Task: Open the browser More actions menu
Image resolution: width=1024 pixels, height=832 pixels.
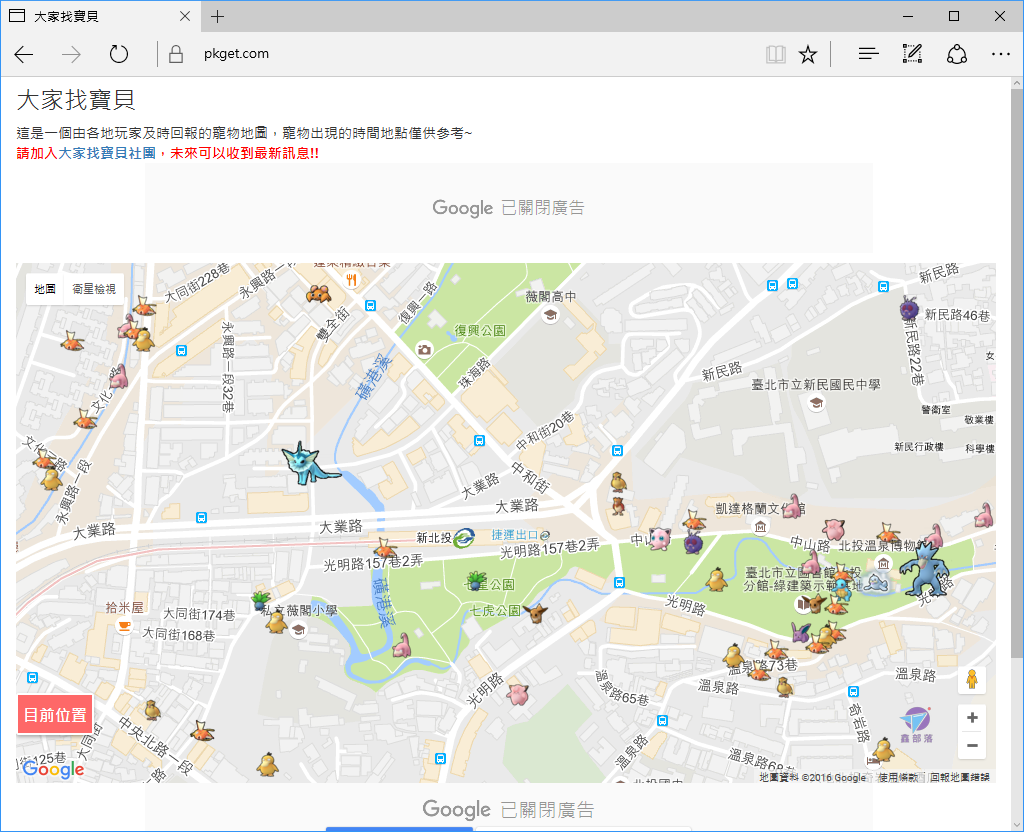Action: (1000, 54)
